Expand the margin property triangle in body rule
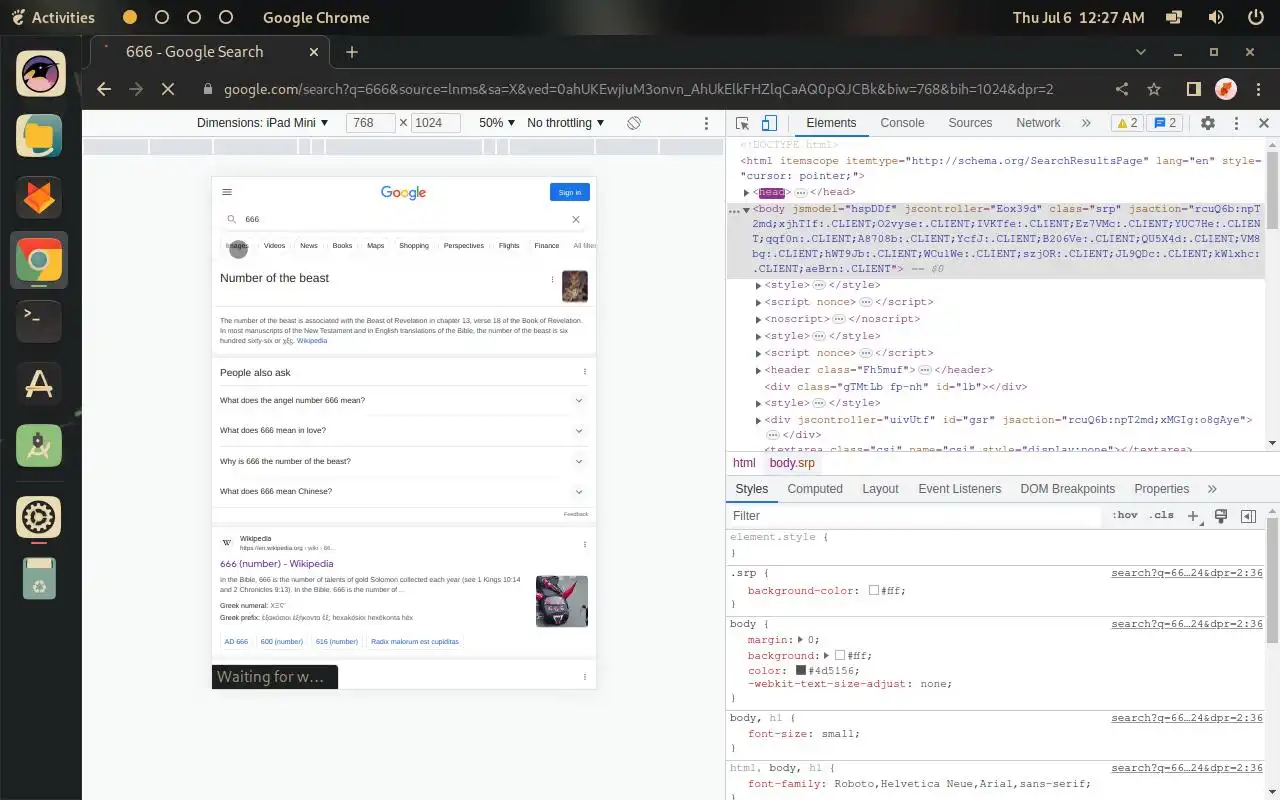This screenshot has width=1280, height=800. click(x=800, y=640)
